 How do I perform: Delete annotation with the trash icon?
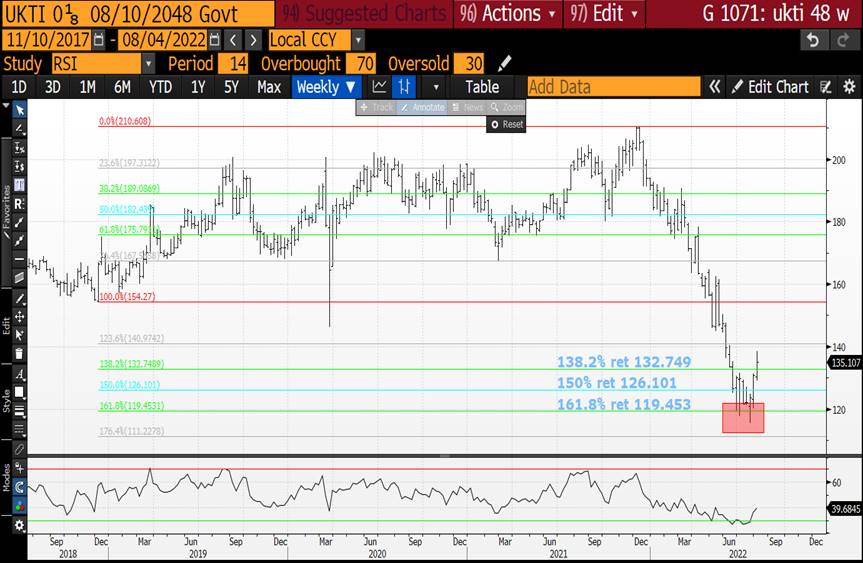coord(19,353)
